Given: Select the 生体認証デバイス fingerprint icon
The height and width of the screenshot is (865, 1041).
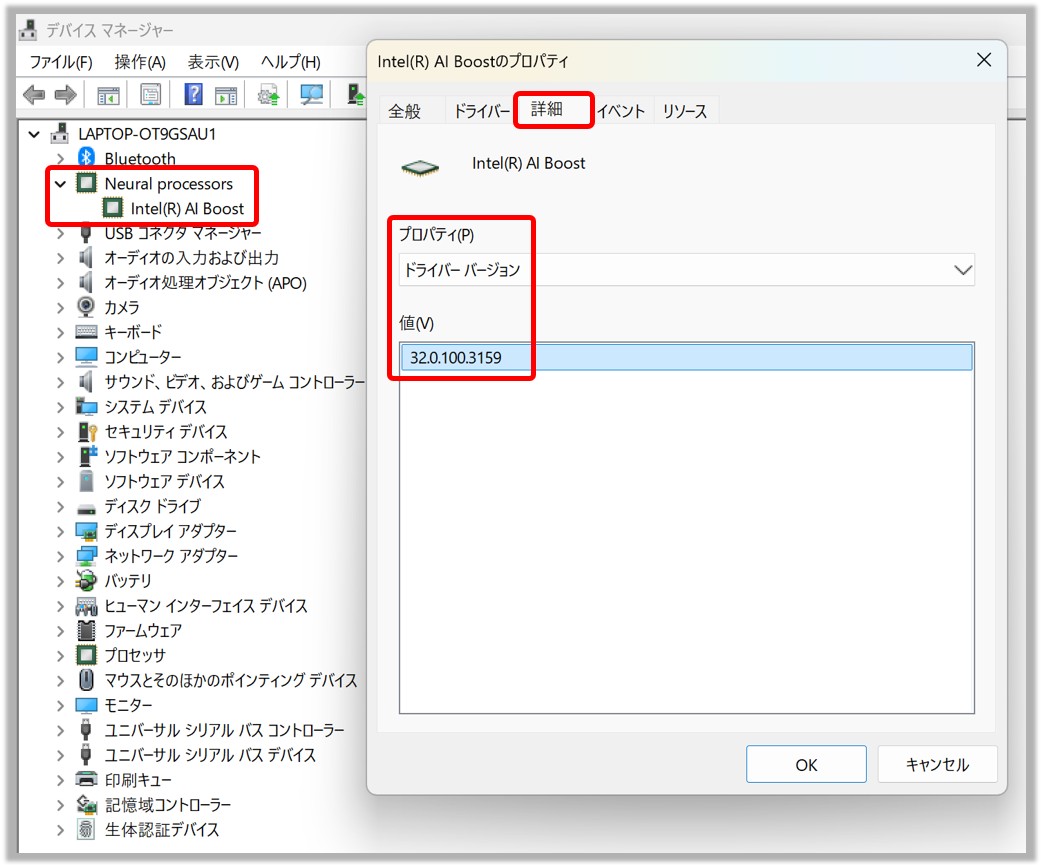Looking at the screenshot, I should point(86,829).
